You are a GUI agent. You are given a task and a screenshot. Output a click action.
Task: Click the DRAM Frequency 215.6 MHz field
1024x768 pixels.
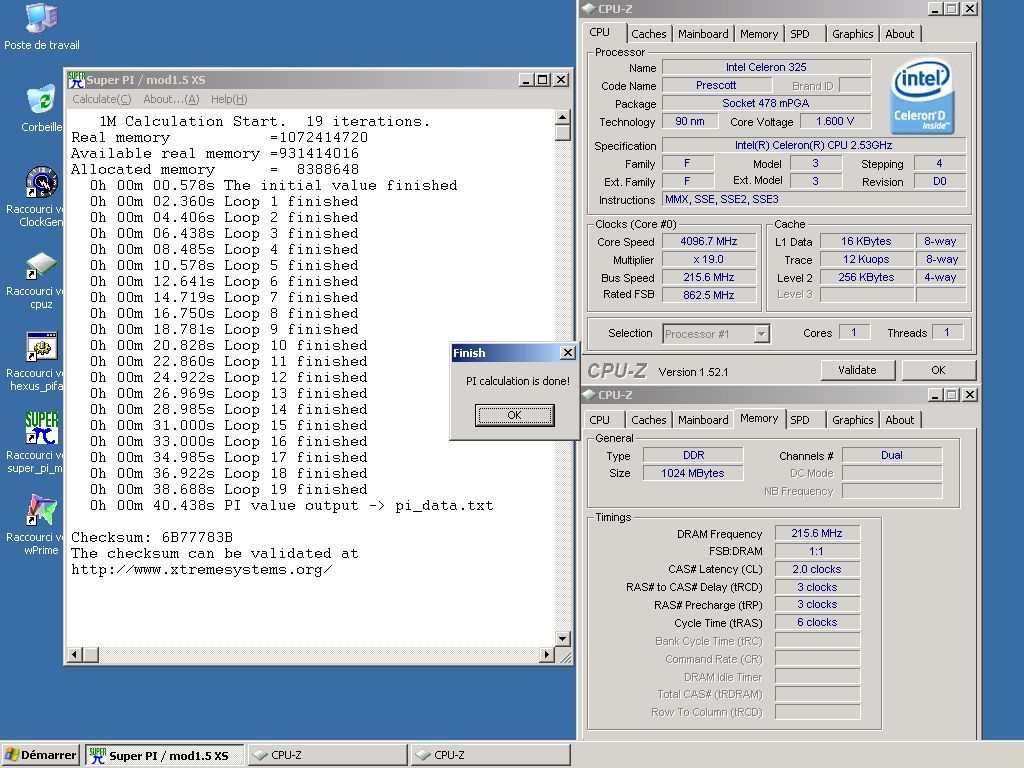(816, 533)
